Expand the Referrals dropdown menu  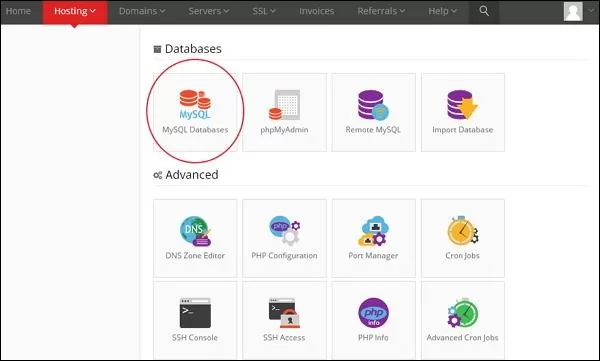pos(381,11)
